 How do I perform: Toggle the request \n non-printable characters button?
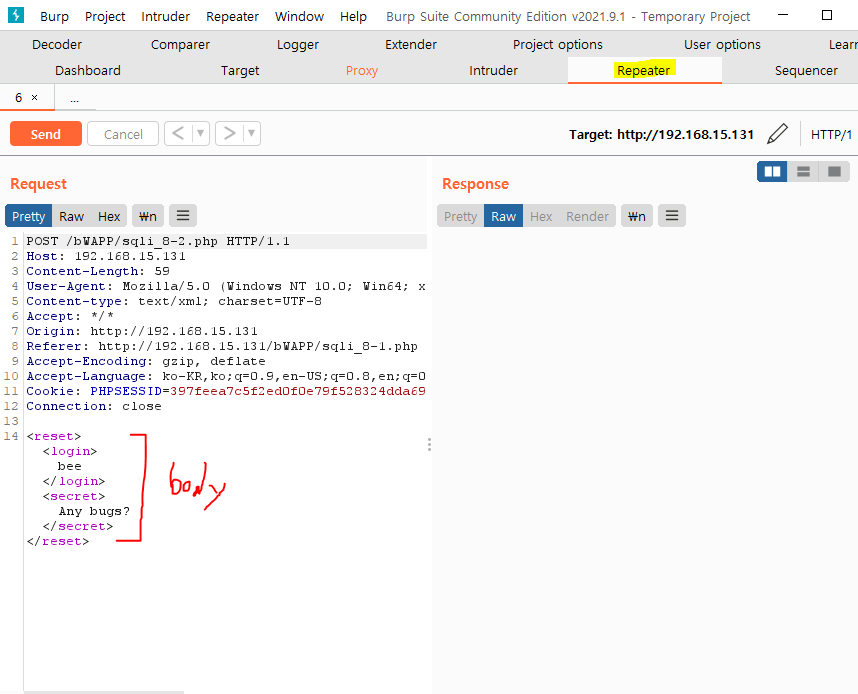click(x=148, y=216)
